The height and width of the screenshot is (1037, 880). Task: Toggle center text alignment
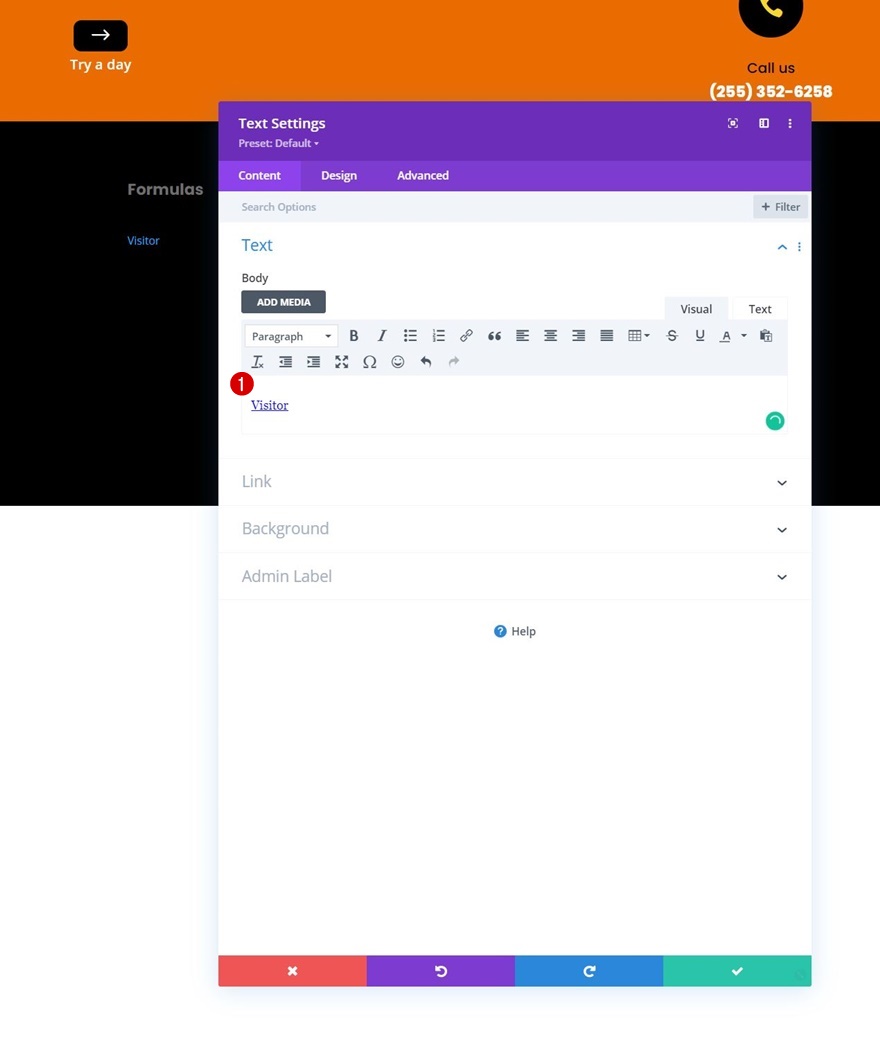point(550,336)
